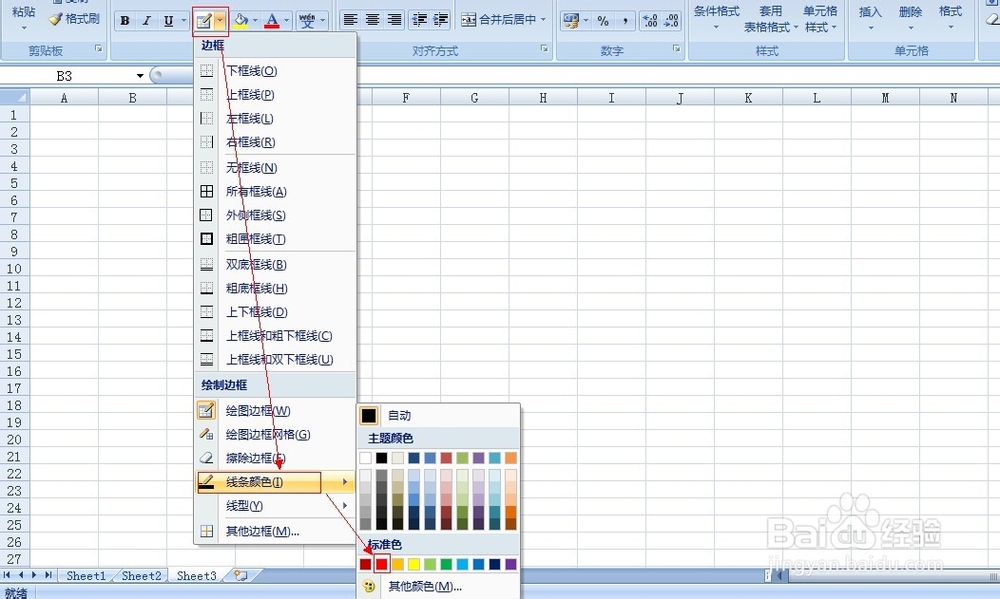Viewport: 1000px width, 599px height.
Task: Open 线条颜色(I) line color submenu
Action: pyautogui.click(x=276, y=482)
